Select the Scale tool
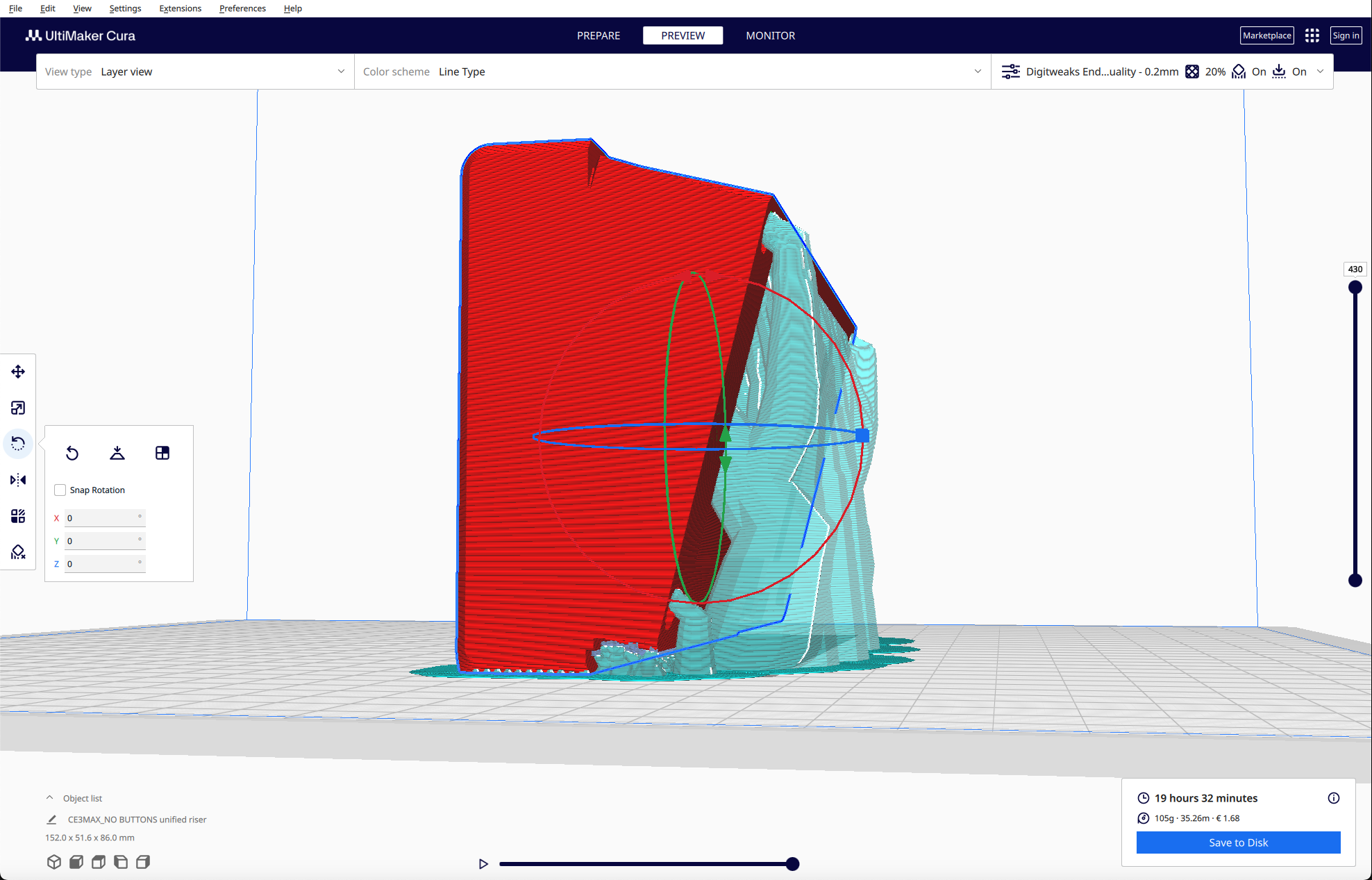Viewport: 1372px width, 880px height. coord(18,408)
